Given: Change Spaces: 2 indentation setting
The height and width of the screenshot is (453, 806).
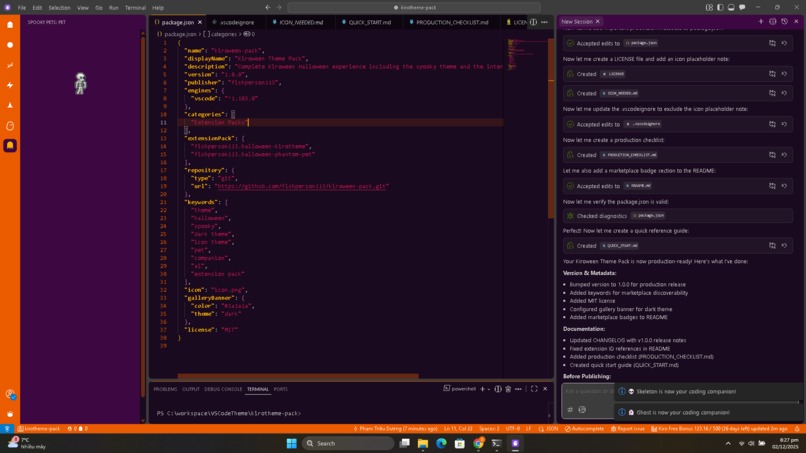Looking at the screenshot, I should click(x=489, y=428).
